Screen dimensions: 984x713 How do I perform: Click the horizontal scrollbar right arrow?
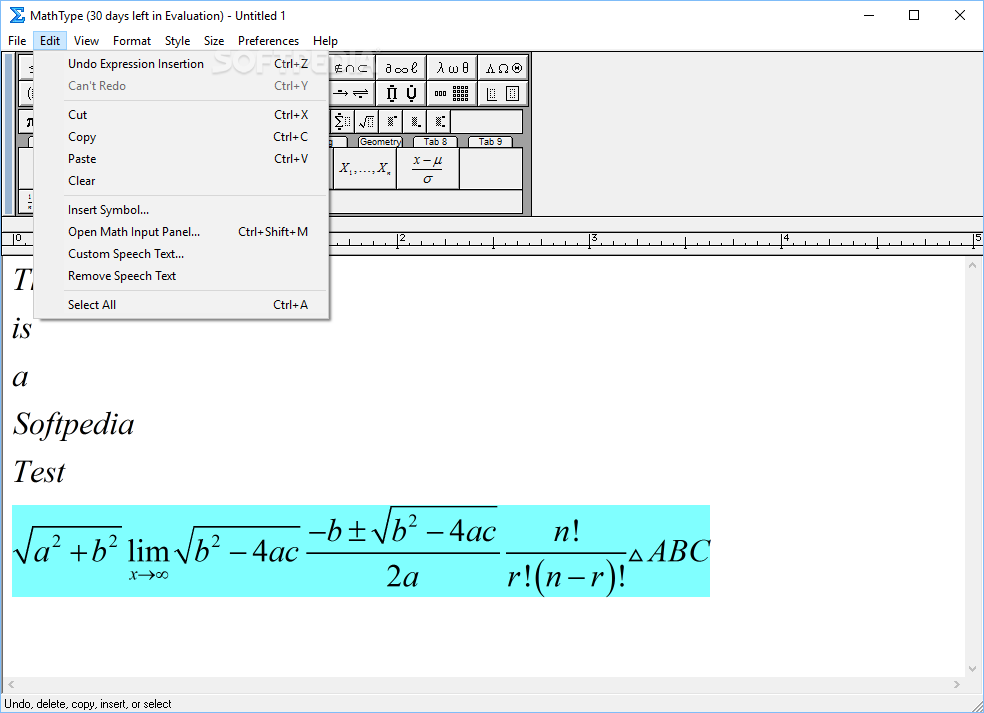pos(956,685)
